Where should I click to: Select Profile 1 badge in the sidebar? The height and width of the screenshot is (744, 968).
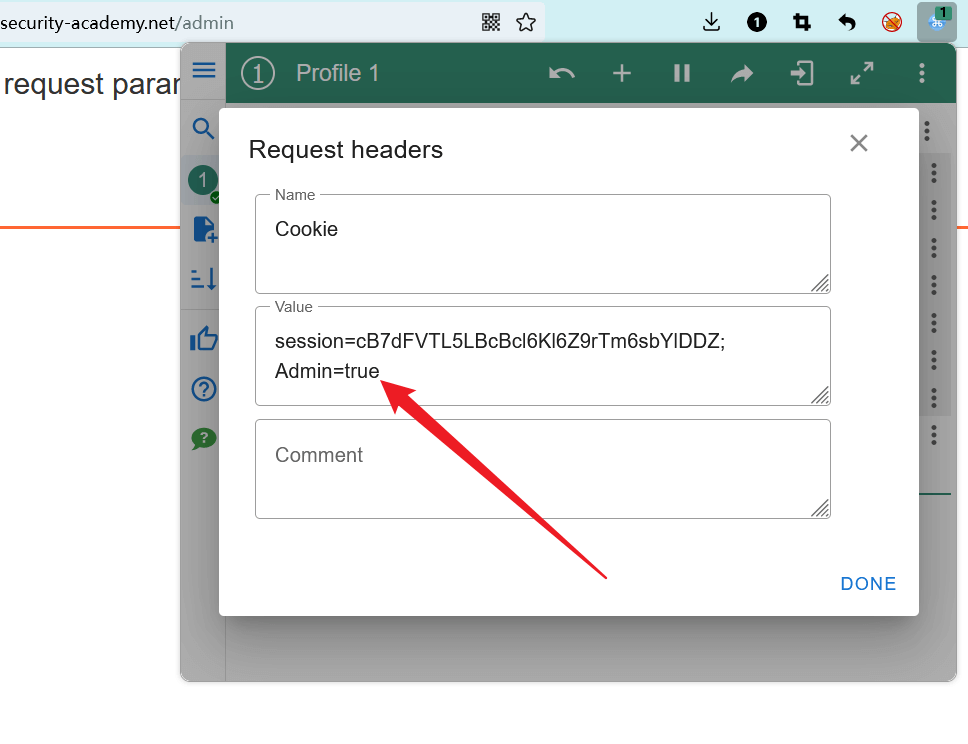coord(203,180)
